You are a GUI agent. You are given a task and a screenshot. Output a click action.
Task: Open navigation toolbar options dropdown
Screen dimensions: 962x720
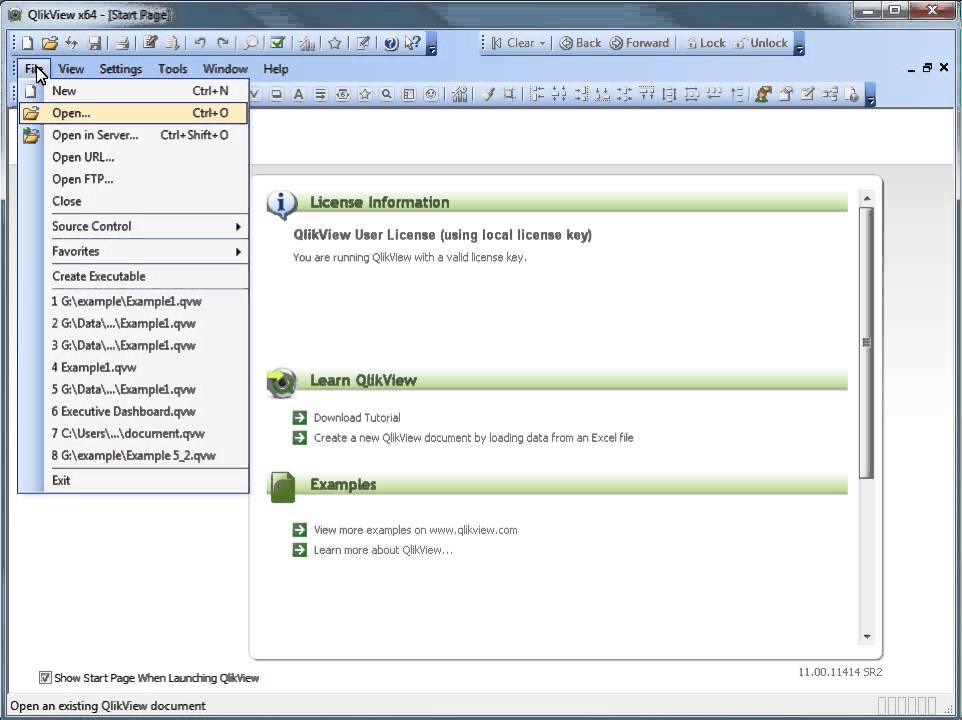click(x=799, y=44)
